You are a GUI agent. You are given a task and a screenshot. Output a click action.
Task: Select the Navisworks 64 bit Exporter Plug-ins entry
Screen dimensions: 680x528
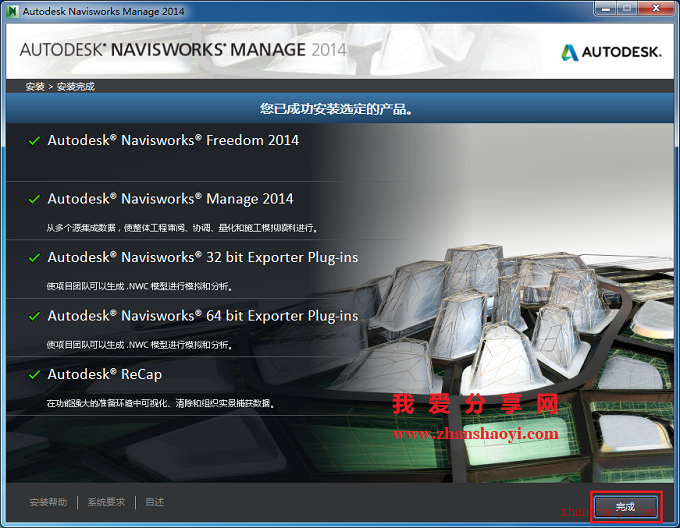tap(203, 316)
